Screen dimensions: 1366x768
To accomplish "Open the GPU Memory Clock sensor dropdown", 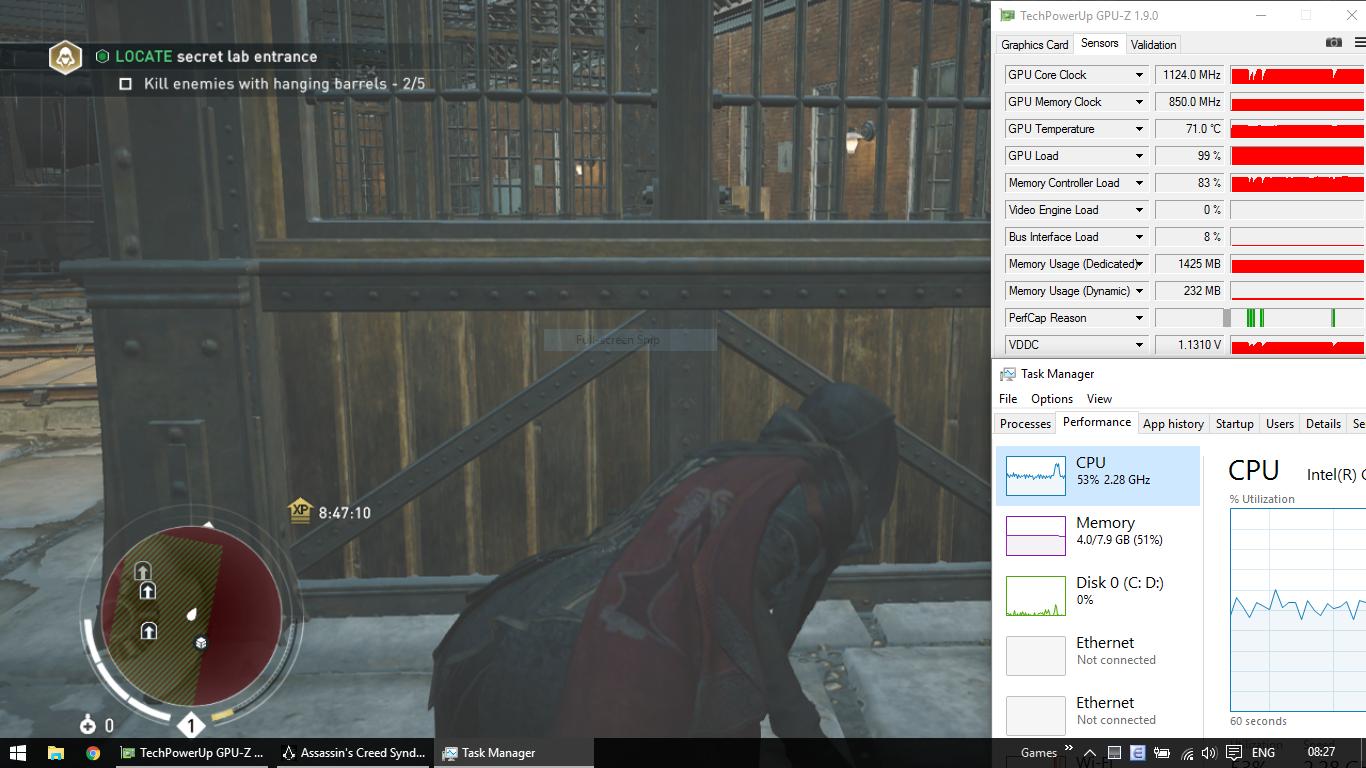I will click(1138, 102).
